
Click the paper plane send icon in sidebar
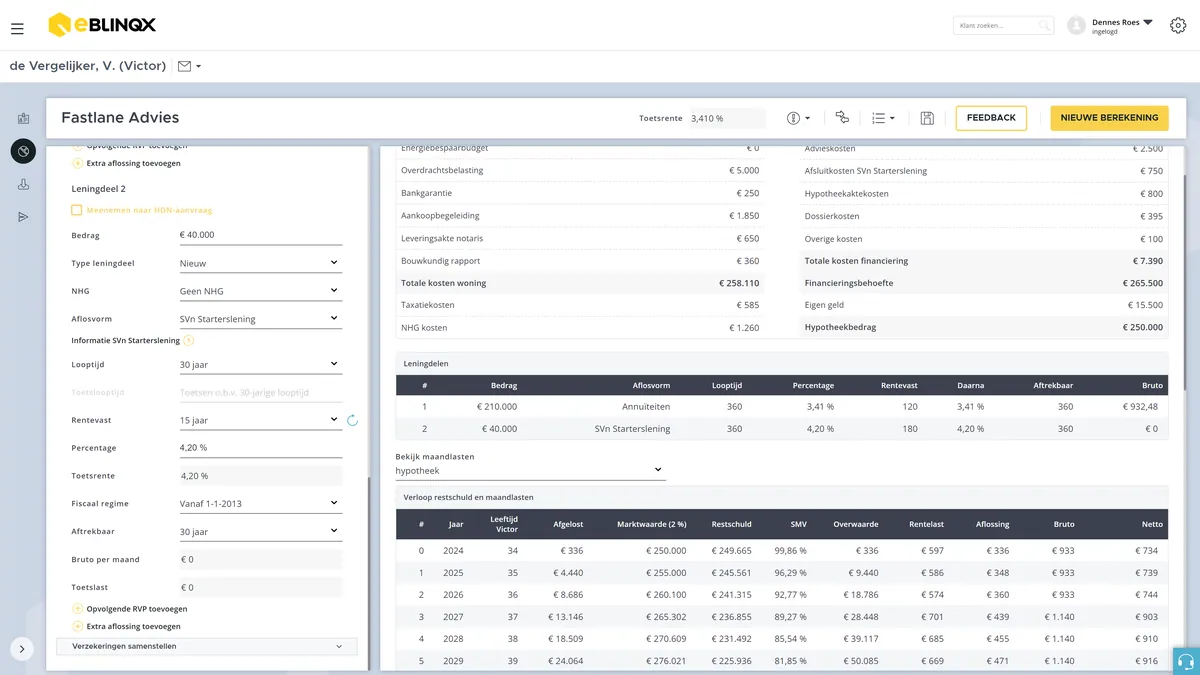[x=24, y=217]
